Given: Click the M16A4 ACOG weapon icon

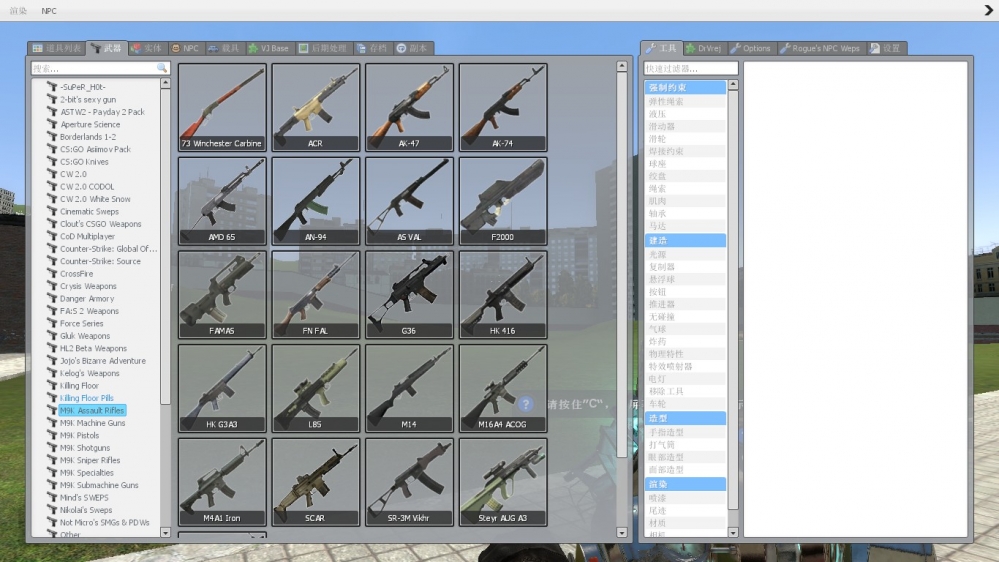Looking at the screenshot, I should (503, 388).
